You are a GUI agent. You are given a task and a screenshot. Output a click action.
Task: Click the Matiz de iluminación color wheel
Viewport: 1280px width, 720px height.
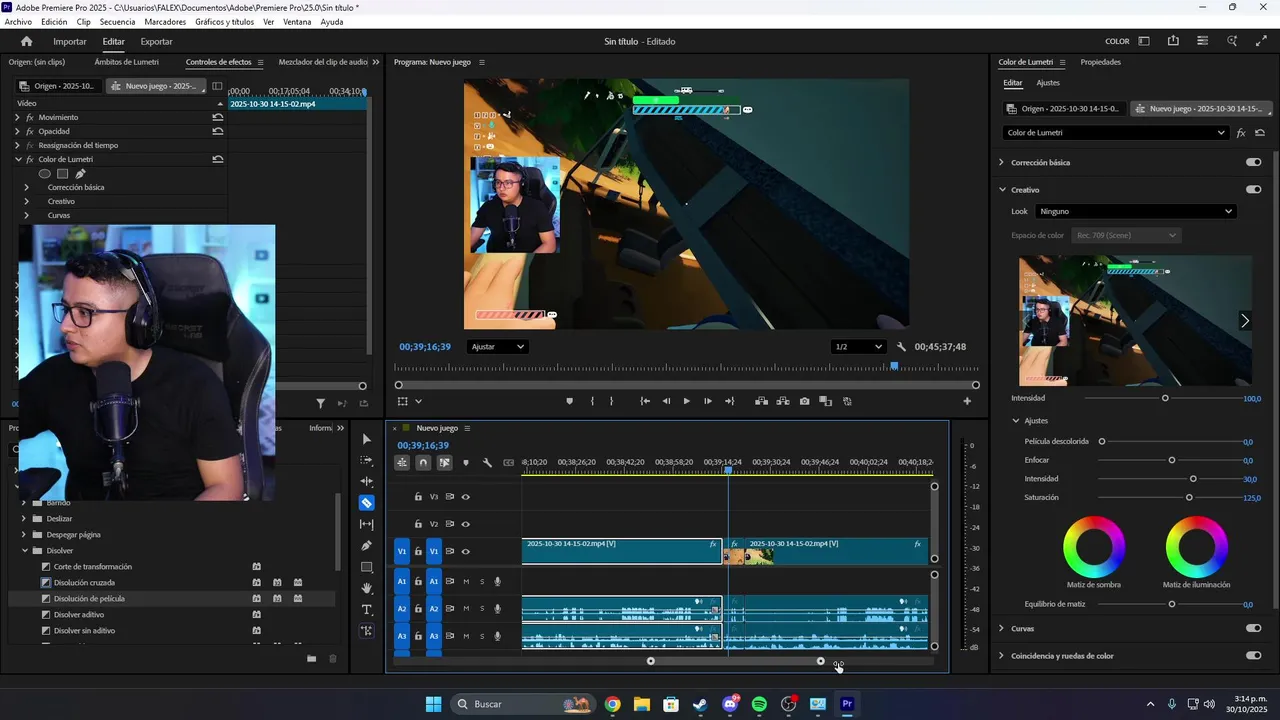[x=1196, y=547]
